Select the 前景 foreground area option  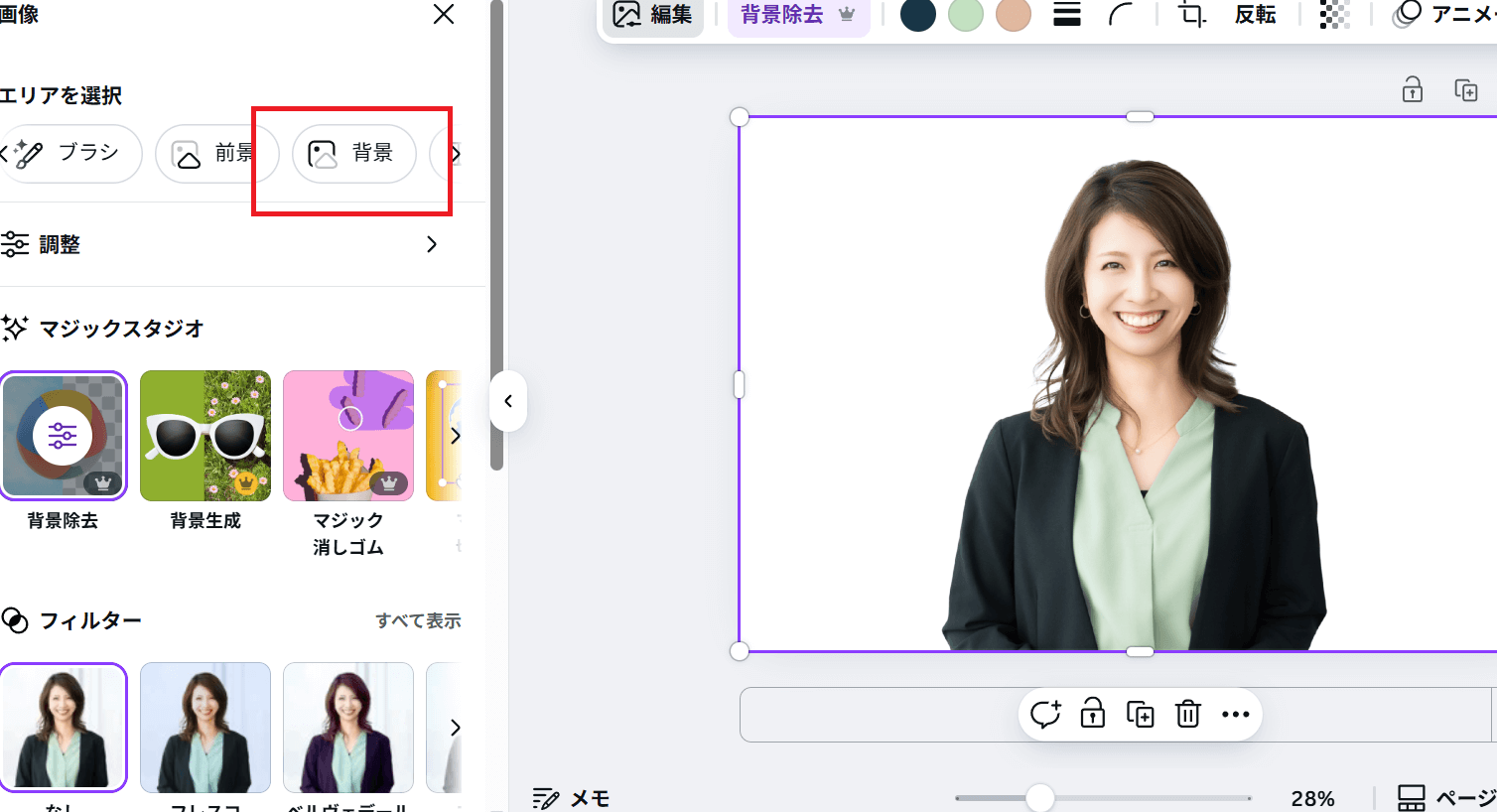click(216, 154)
